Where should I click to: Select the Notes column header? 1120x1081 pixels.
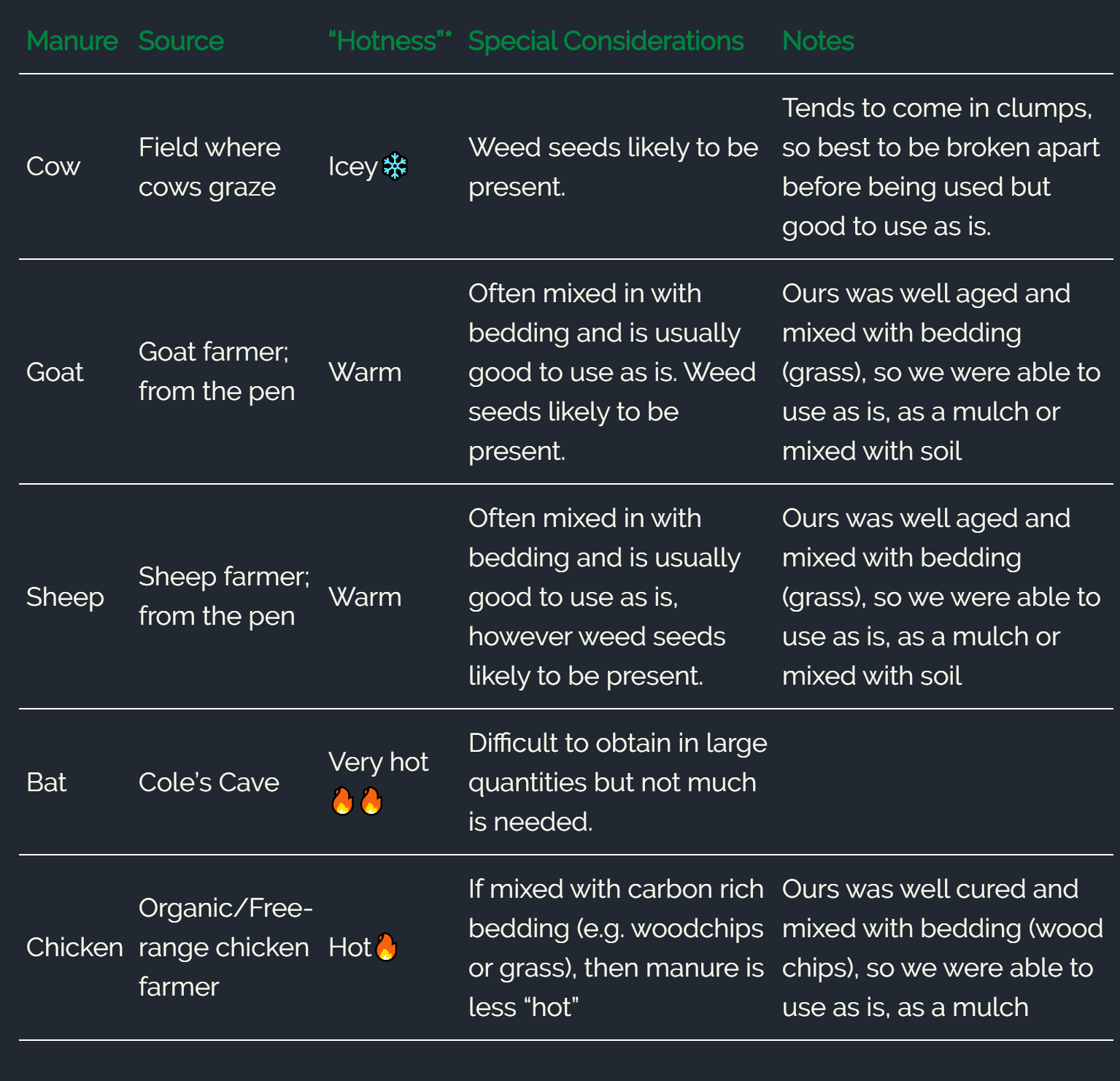click(x=818, y=41)
